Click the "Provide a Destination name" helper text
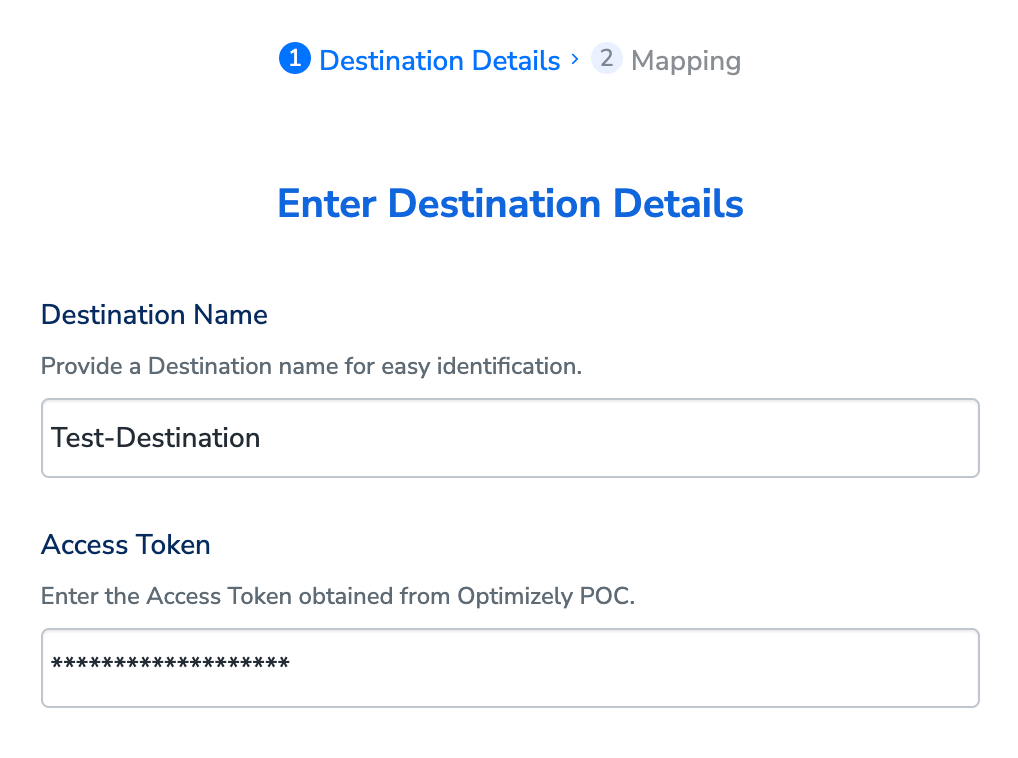1018x758 pixels. click(x=311, y=366)
